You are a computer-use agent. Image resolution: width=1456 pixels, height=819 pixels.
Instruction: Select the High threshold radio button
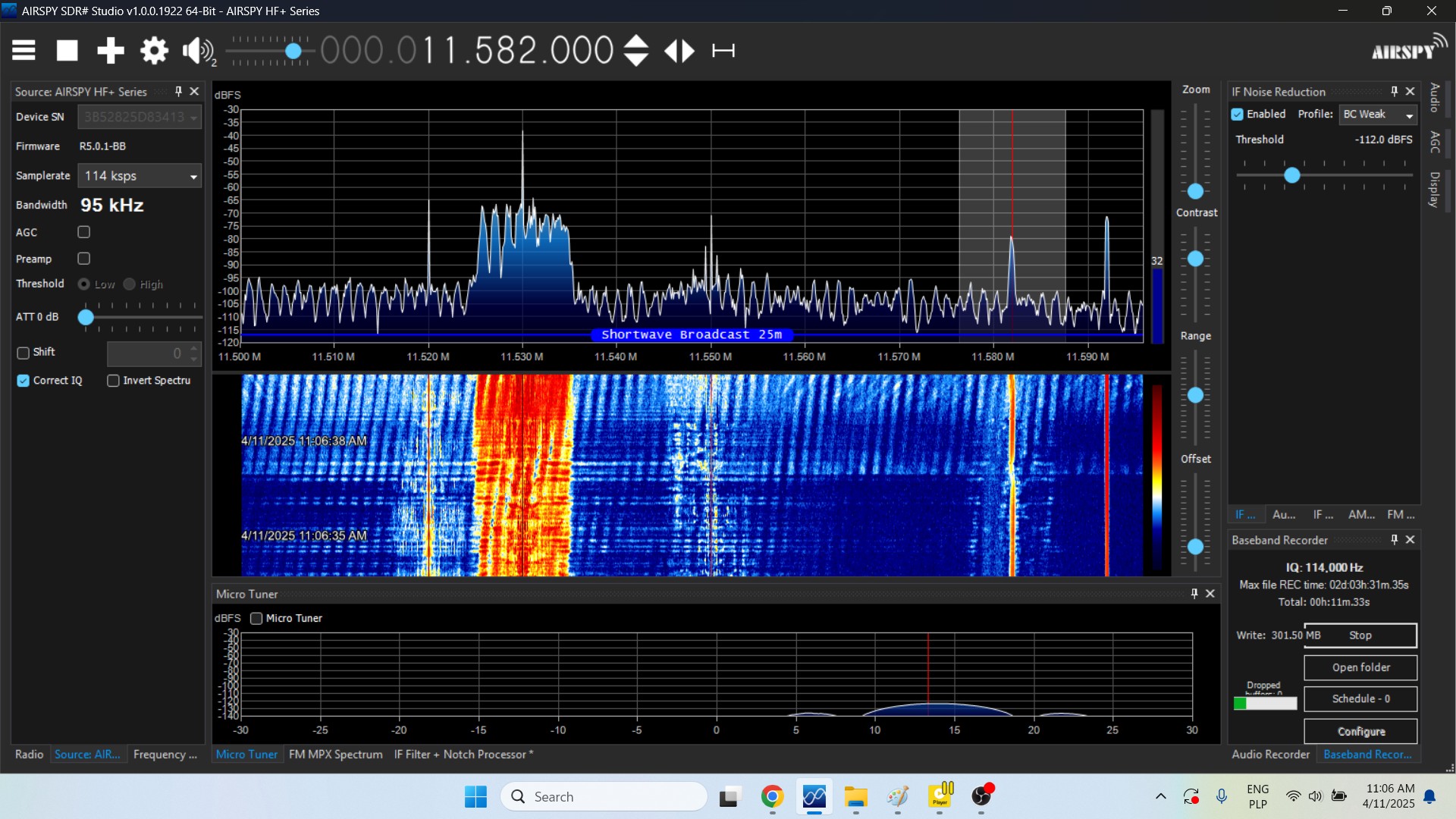coord(130,284)
